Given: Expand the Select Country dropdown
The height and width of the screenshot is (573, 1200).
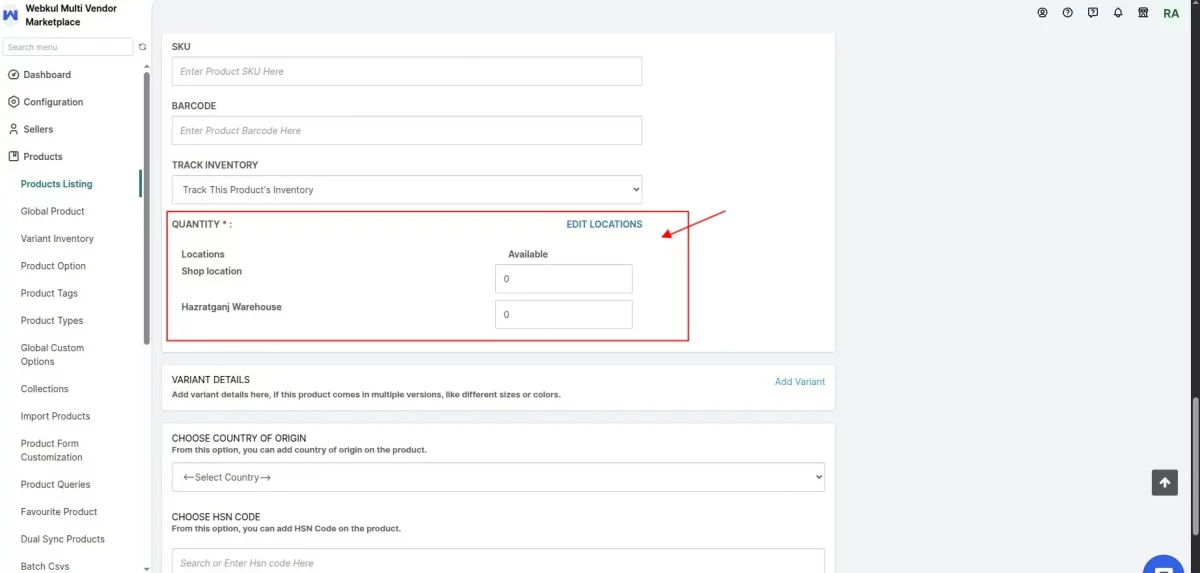Looking at the screenshot, I should tap(498, 477).
